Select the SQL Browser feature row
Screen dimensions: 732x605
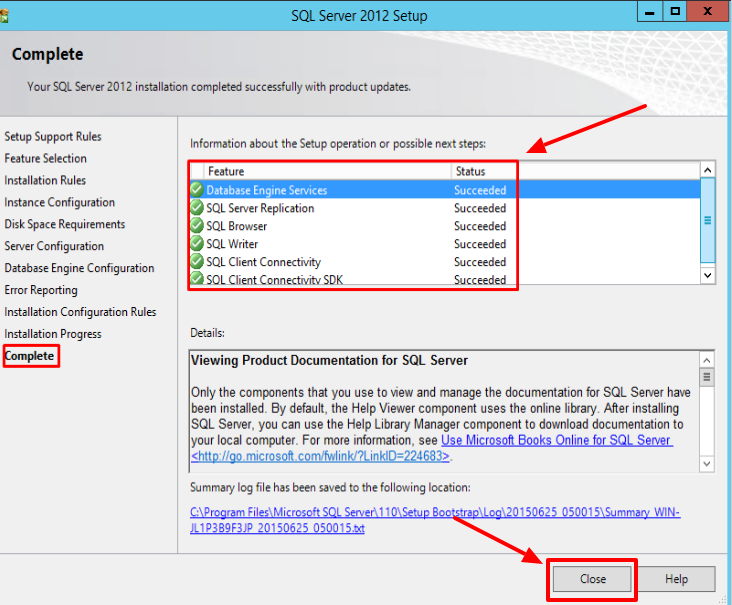[445, 226]
